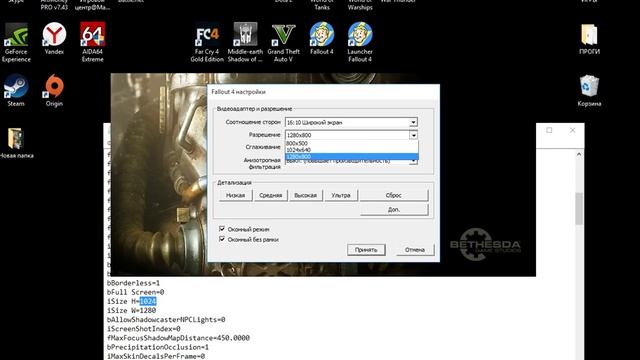
Task: Close the Notepad window
Action: pyautogui.click(x=572, y=130)
